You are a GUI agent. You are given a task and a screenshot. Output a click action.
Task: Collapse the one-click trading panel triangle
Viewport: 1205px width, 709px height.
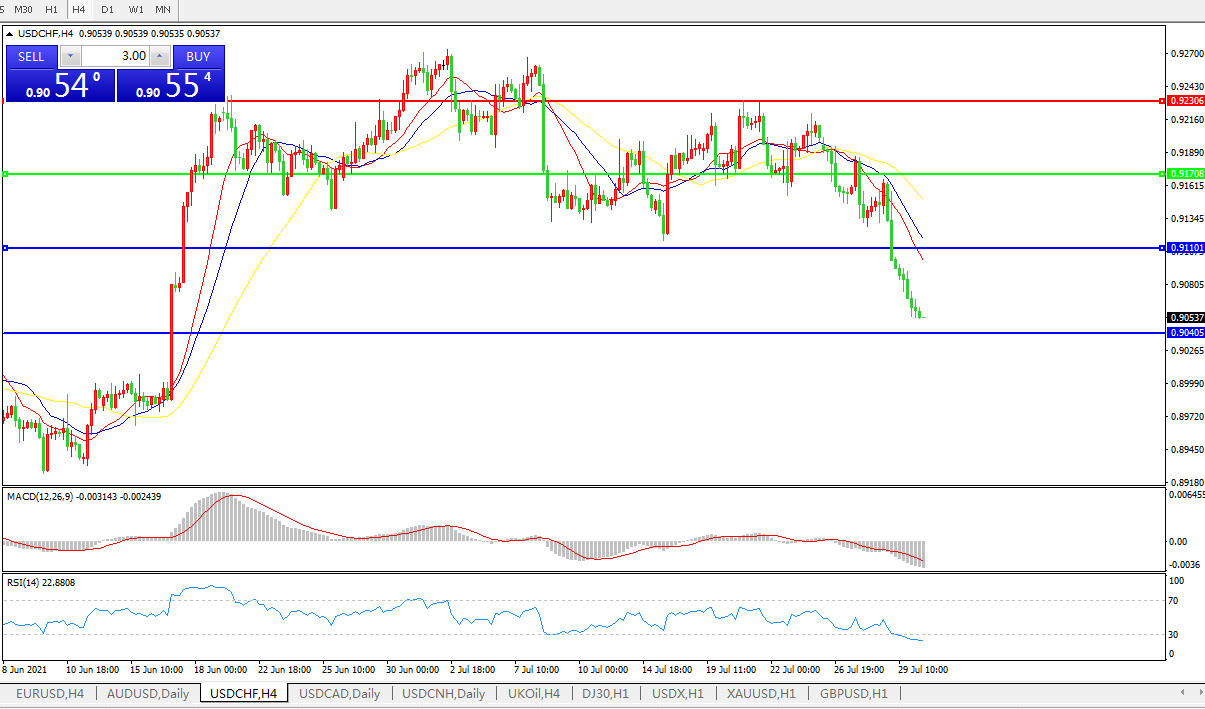coord(10,33)
